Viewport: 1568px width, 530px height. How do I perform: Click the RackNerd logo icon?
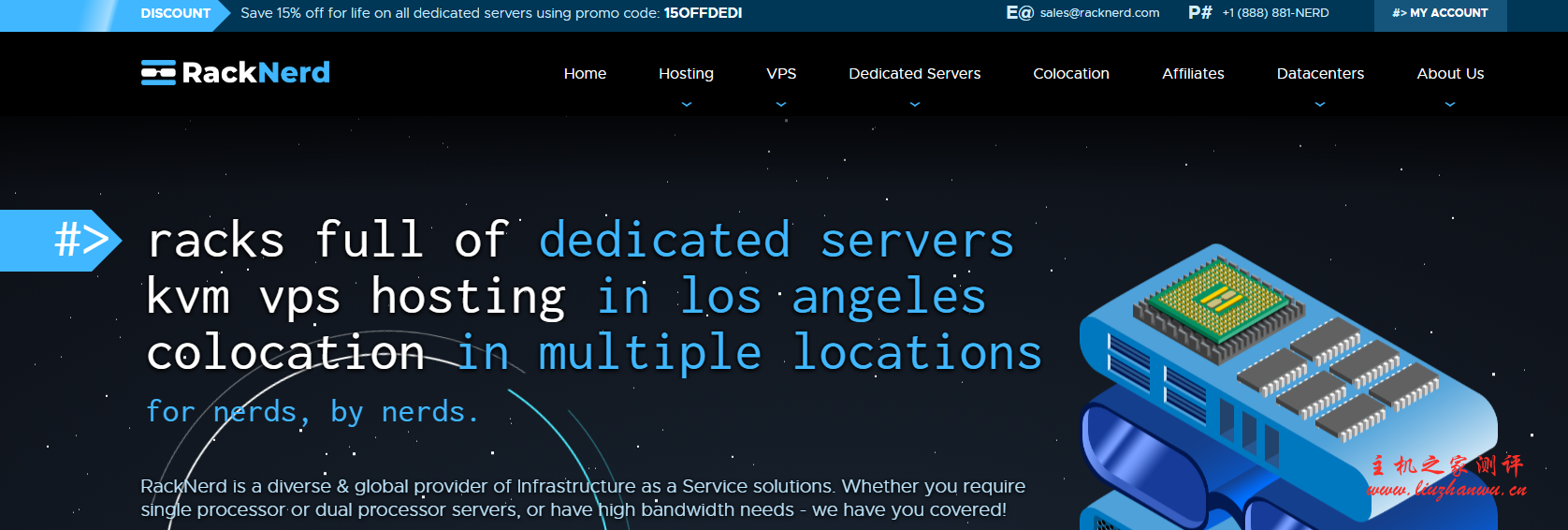(x=158, y=73)
